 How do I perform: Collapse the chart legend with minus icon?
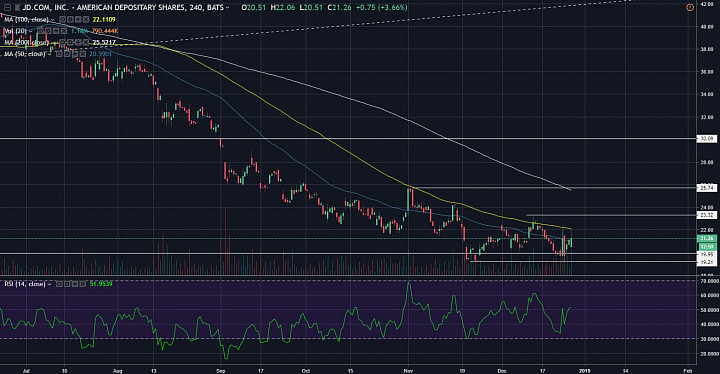click(x=7, y=8)
